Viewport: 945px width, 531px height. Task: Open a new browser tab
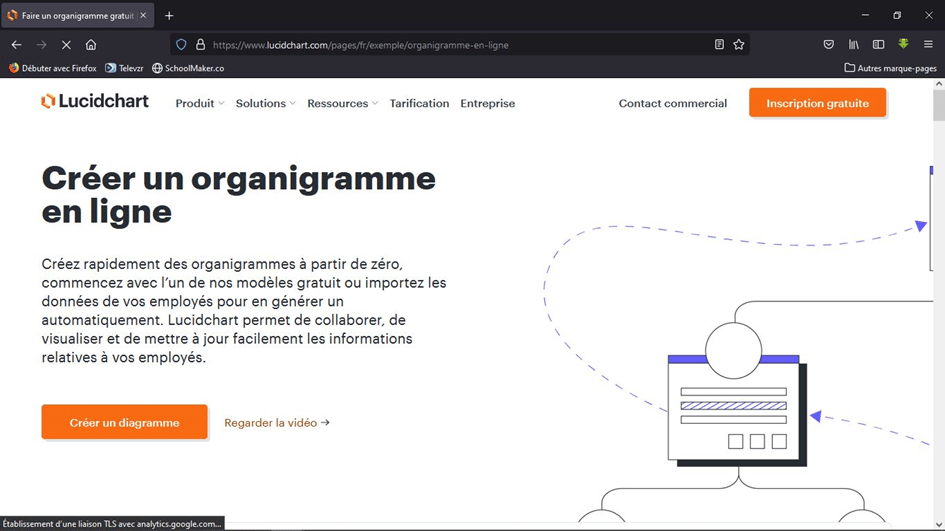click(x=169, y=16)
